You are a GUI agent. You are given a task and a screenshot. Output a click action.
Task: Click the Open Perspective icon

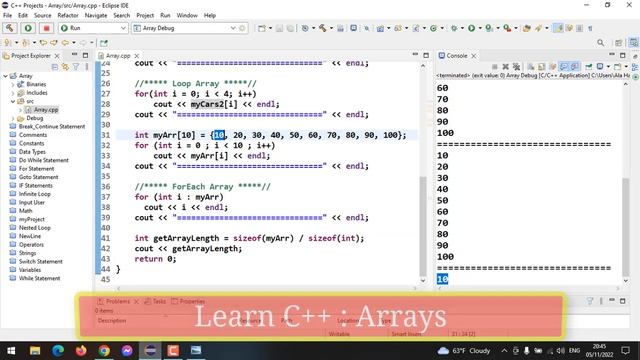pyautogui.click(x=619, y=42)
